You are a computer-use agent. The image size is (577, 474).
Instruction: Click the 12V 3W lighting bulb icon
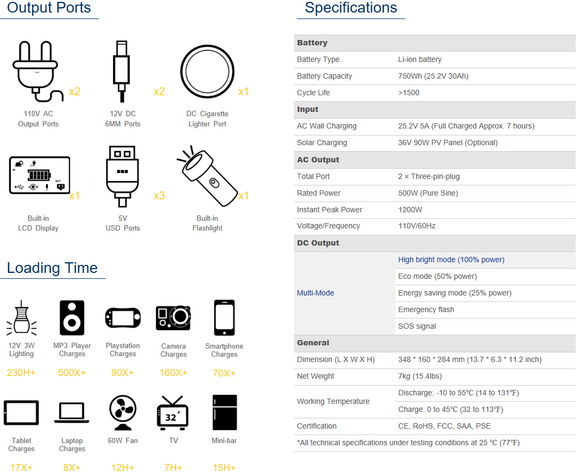21,318
